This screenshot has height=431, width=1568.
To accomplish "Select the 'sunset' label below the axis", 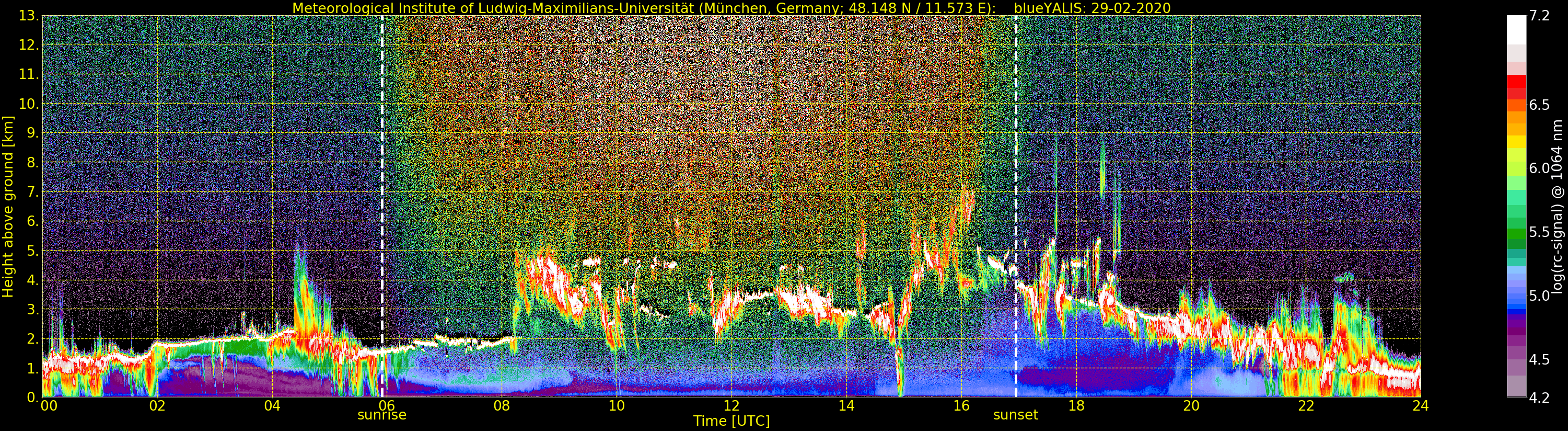I will 1015,415.
